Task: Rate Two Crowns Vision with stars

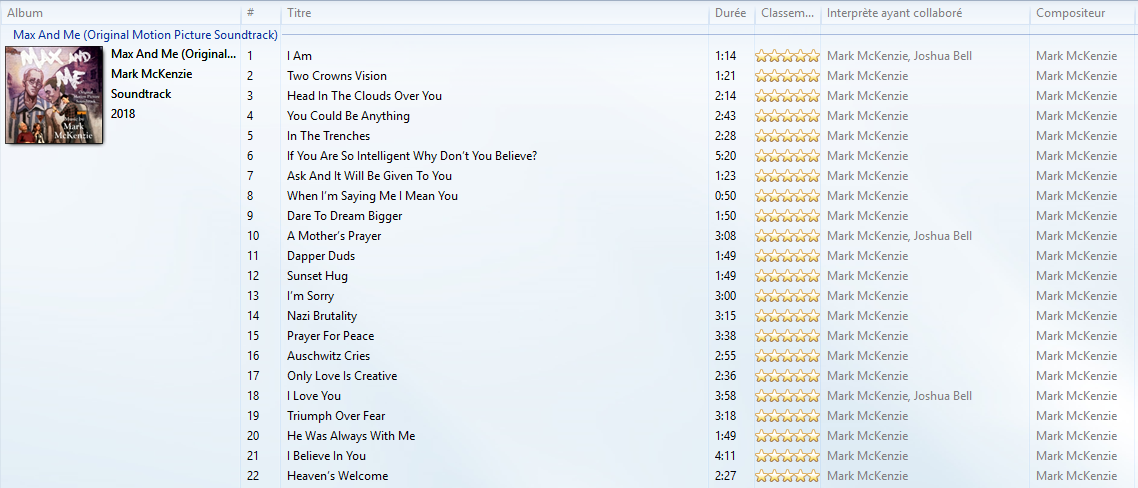Action: (x=787, y=76)
